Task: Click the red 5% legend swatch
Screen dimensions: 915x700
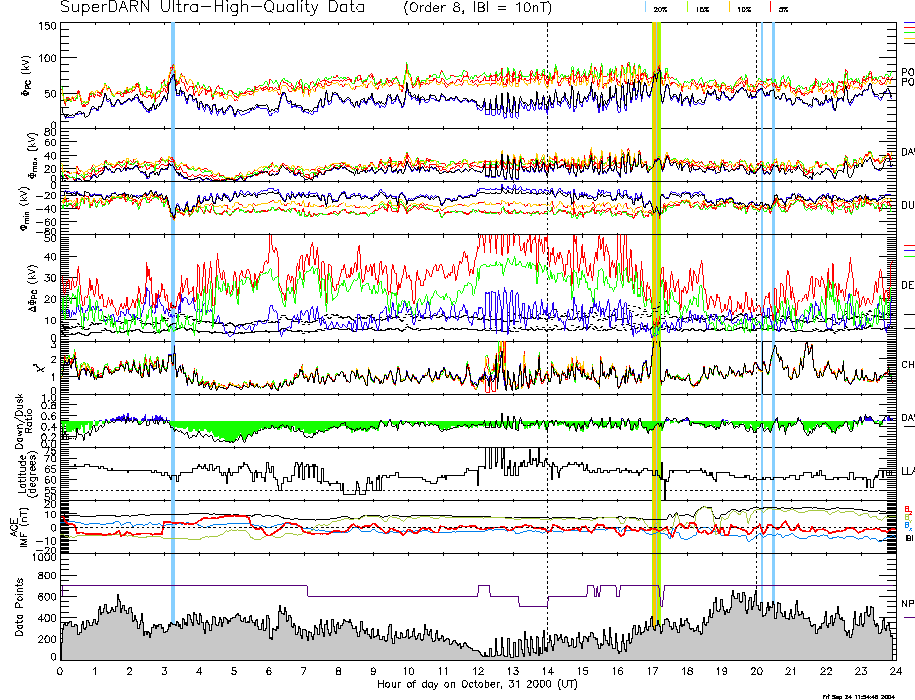Action: click(771, 8)
